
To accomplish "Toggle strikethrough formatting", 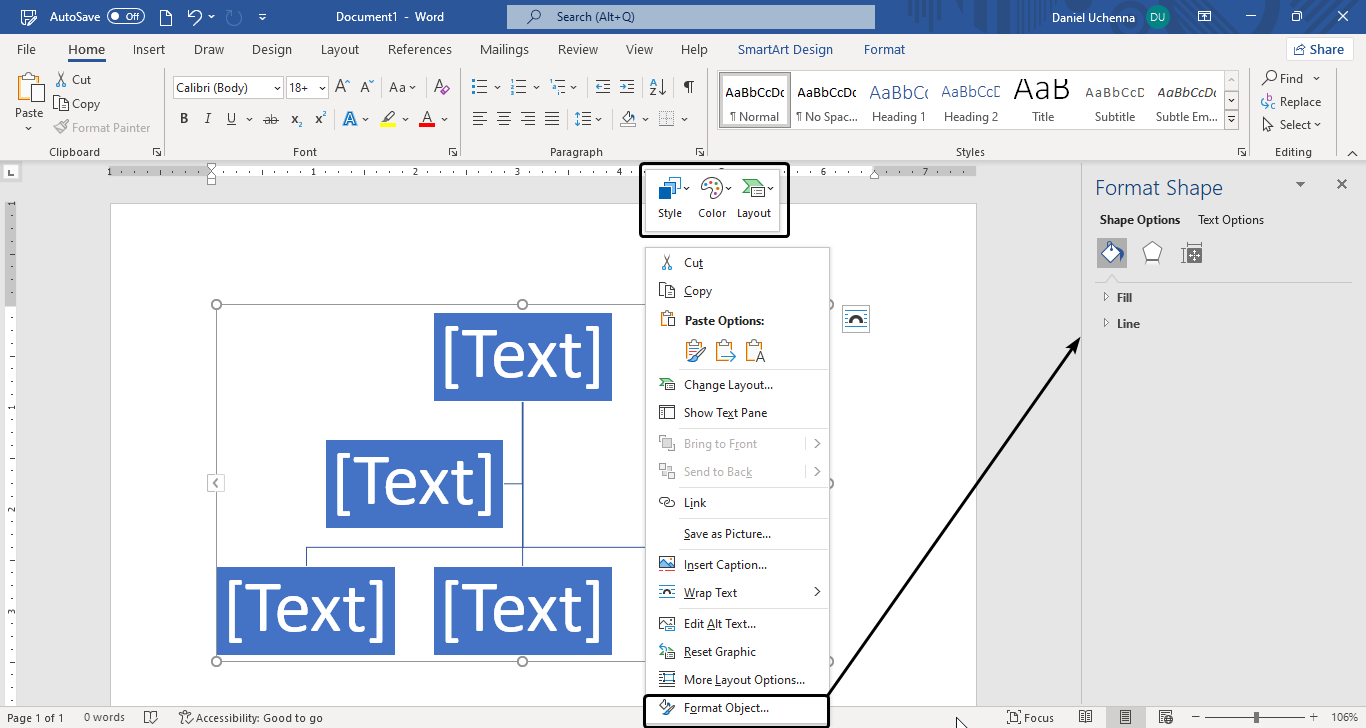I will [270, 118].
